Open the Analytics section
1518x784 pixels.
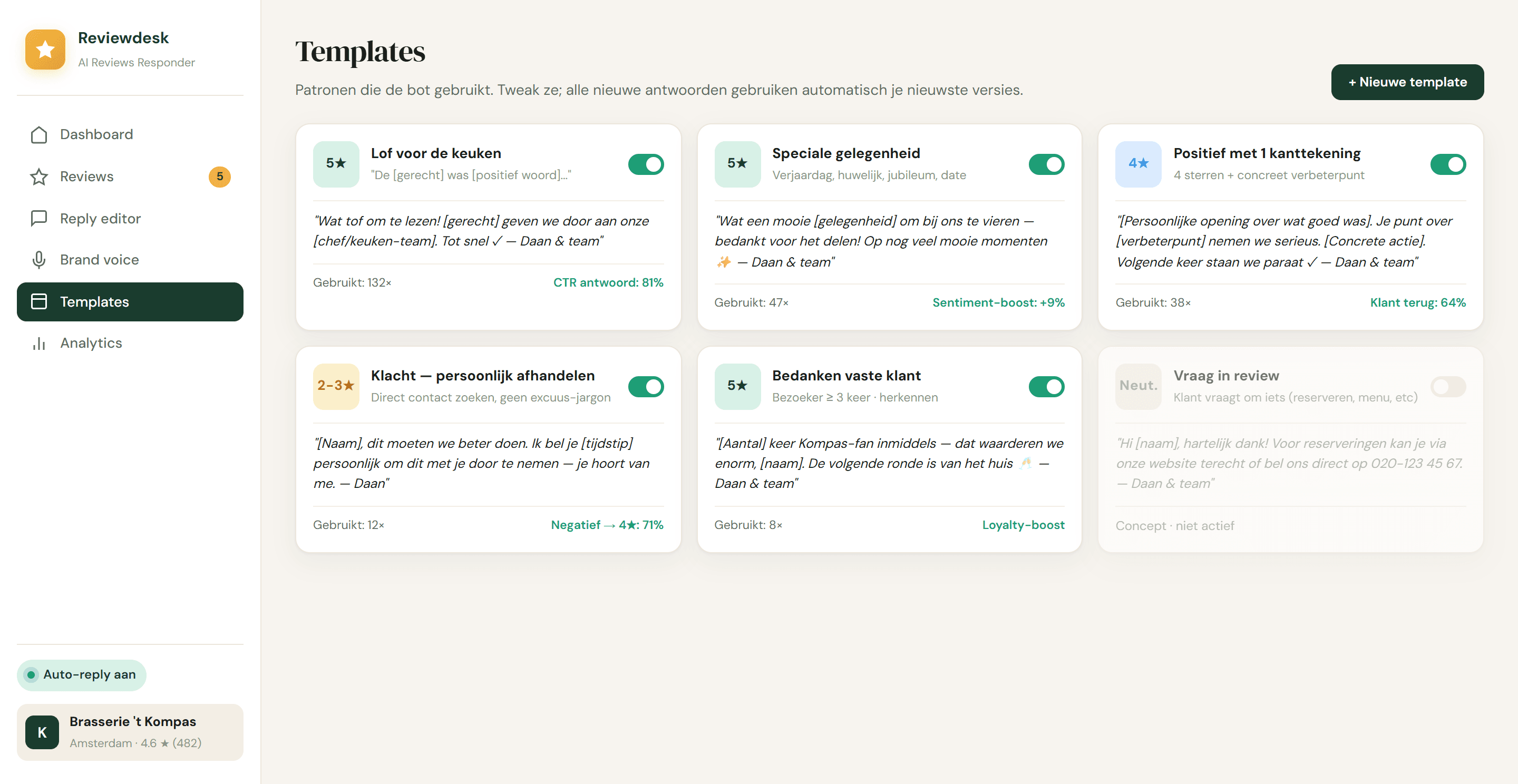(130, 344)
